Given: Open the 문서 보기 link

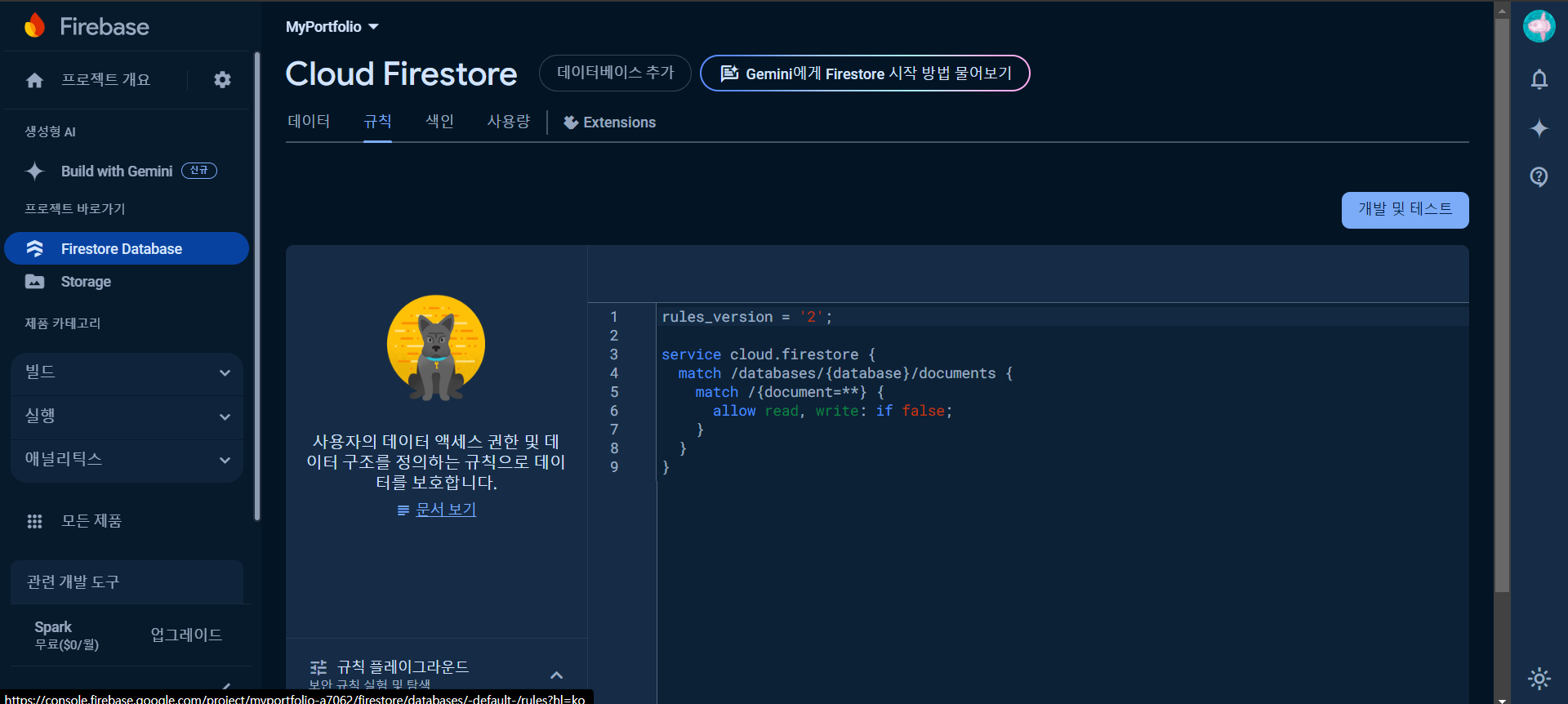Looking at the screenshot, I should 446,510.
